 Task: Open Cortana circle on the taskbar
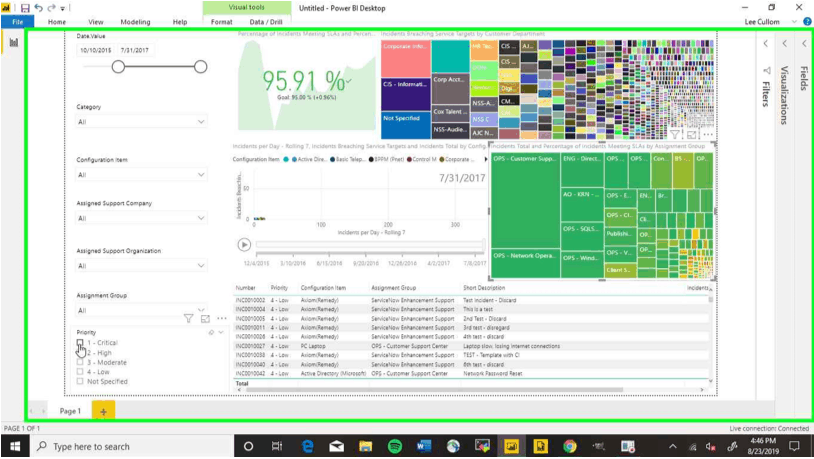[248, 446]
